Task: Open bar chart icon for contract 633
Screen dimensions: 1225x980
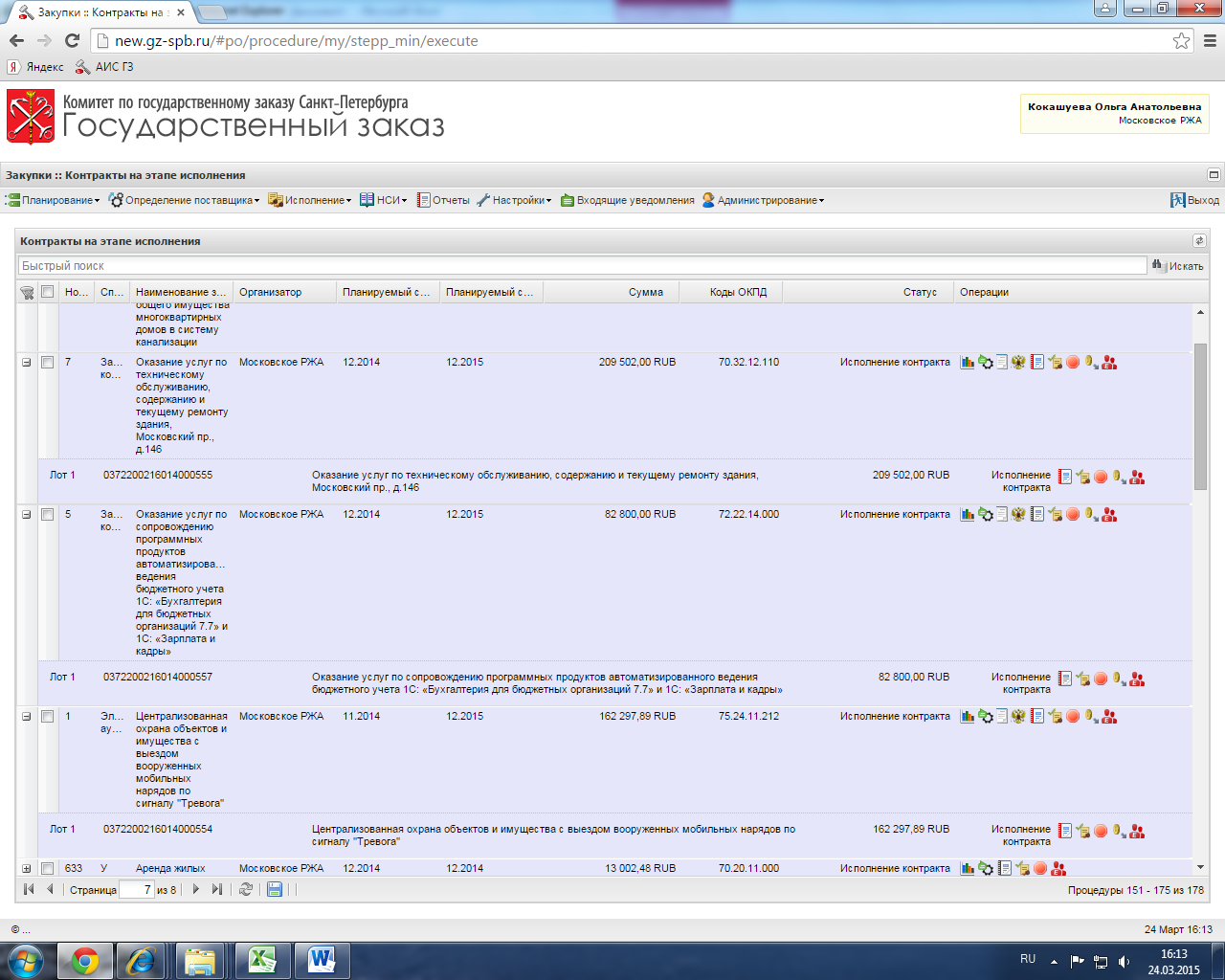Action: point(968,868)
